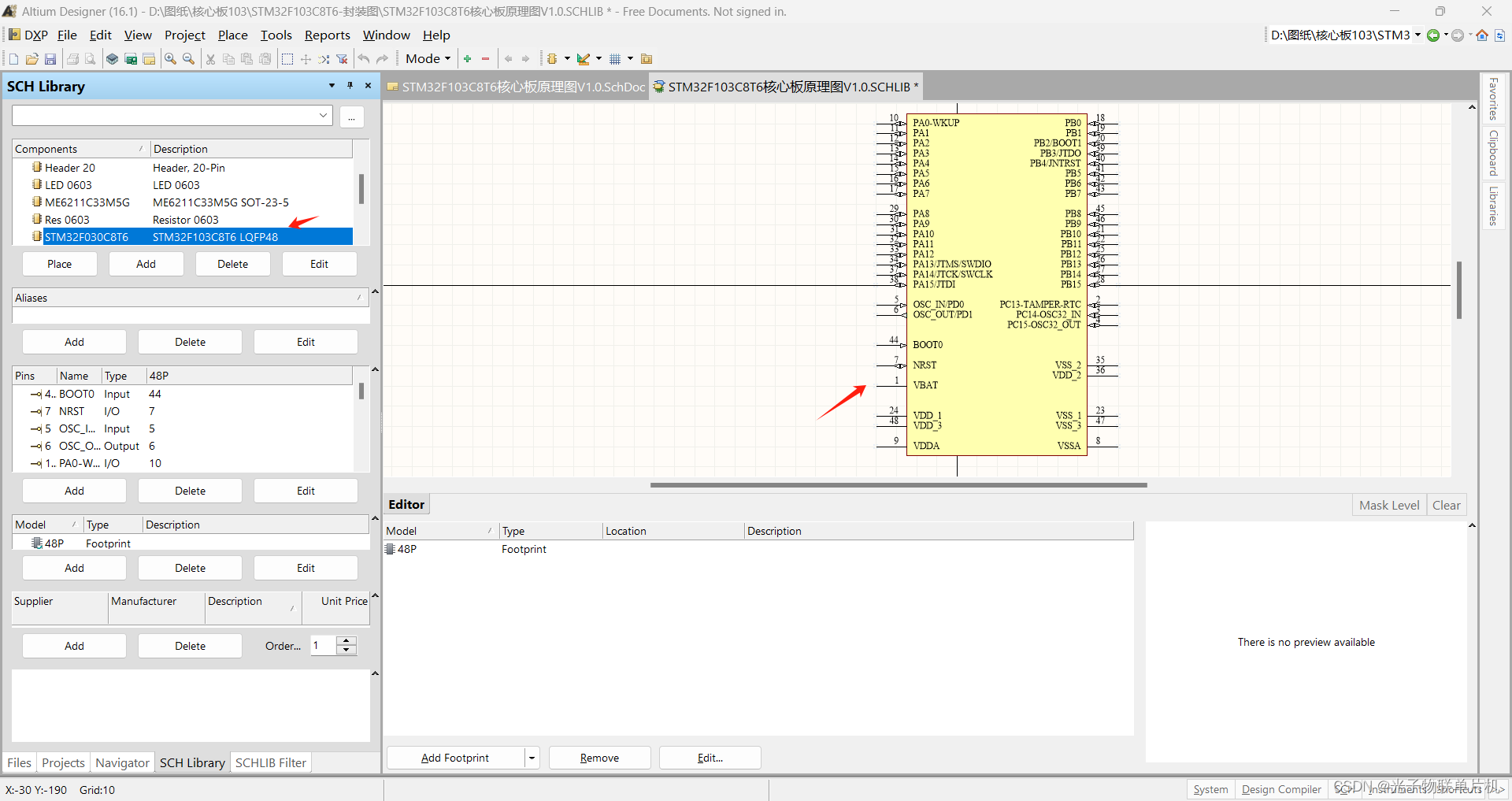Open the DXP menu

coord(28,35)
